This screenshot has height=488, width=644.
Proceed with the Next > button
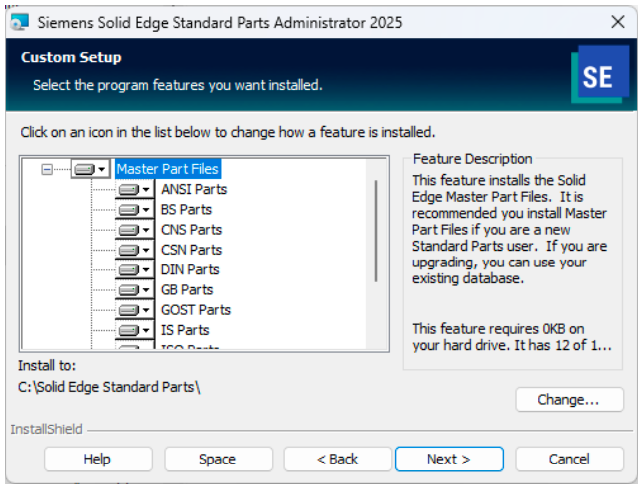(x=449, y=459)
